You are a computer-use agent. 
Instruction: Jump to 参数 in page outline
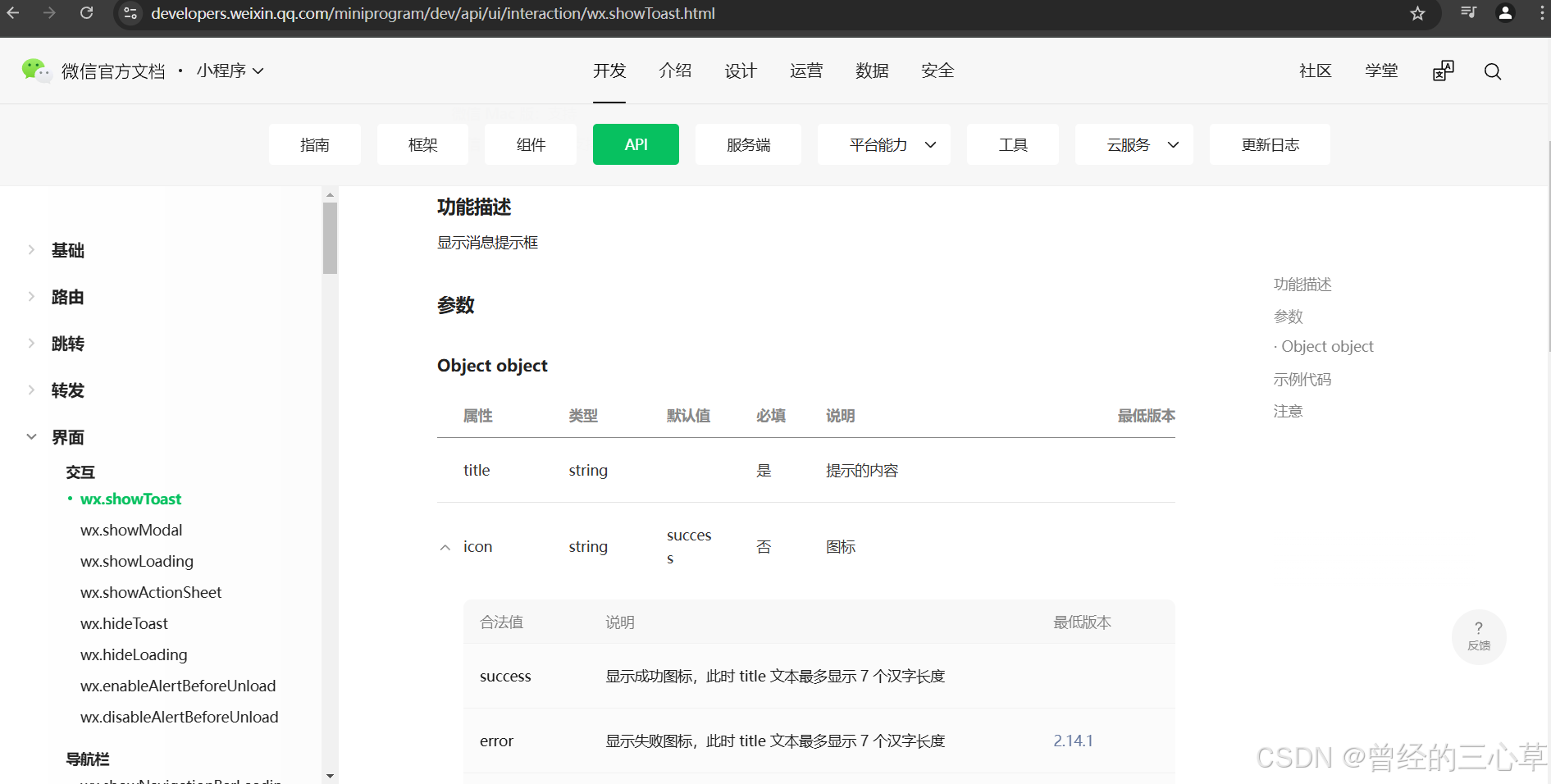[1288, 316]
